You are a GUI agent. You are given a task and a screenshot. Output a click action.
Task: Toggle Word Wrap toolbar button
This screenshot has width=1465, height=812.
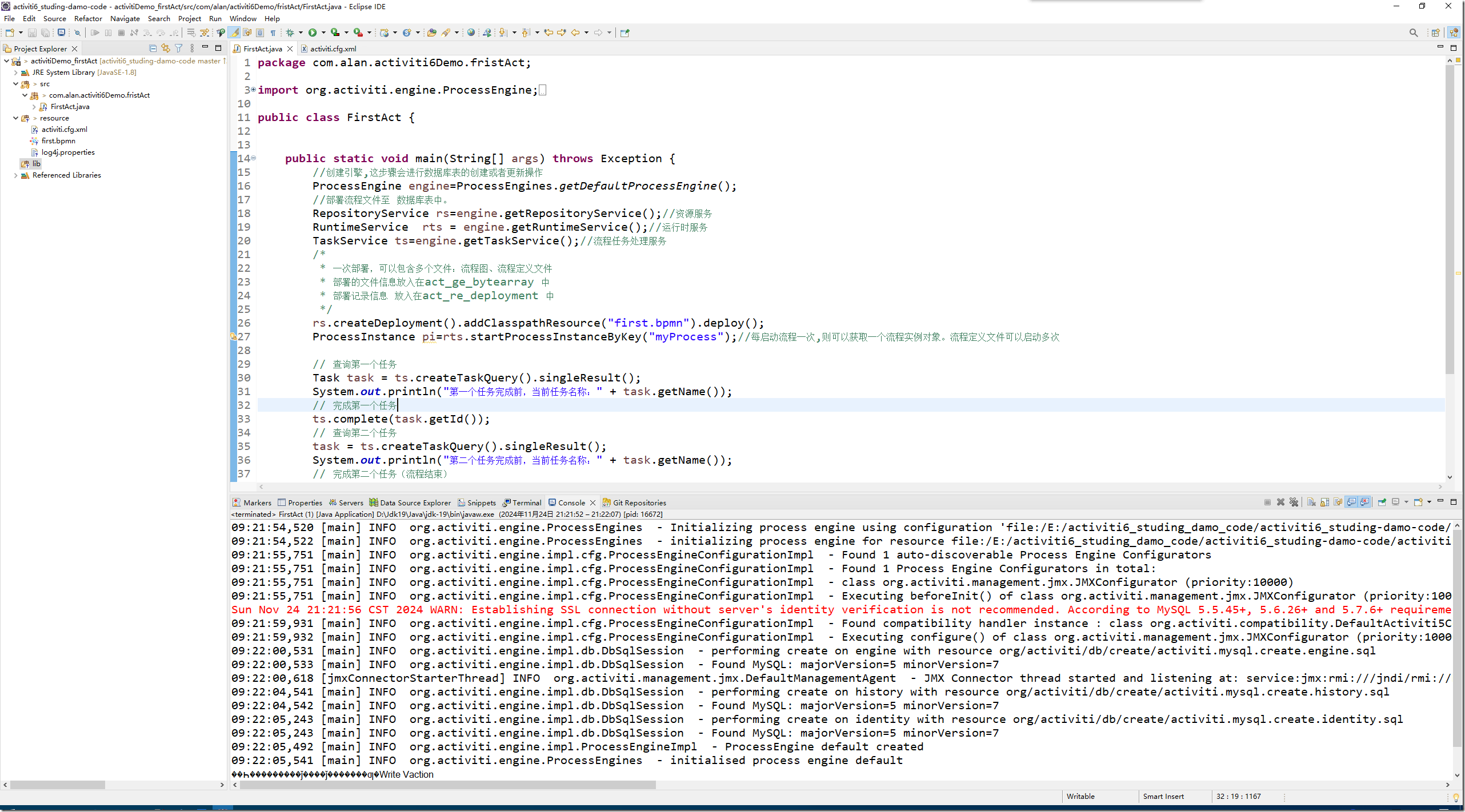[x=247, y=33]
